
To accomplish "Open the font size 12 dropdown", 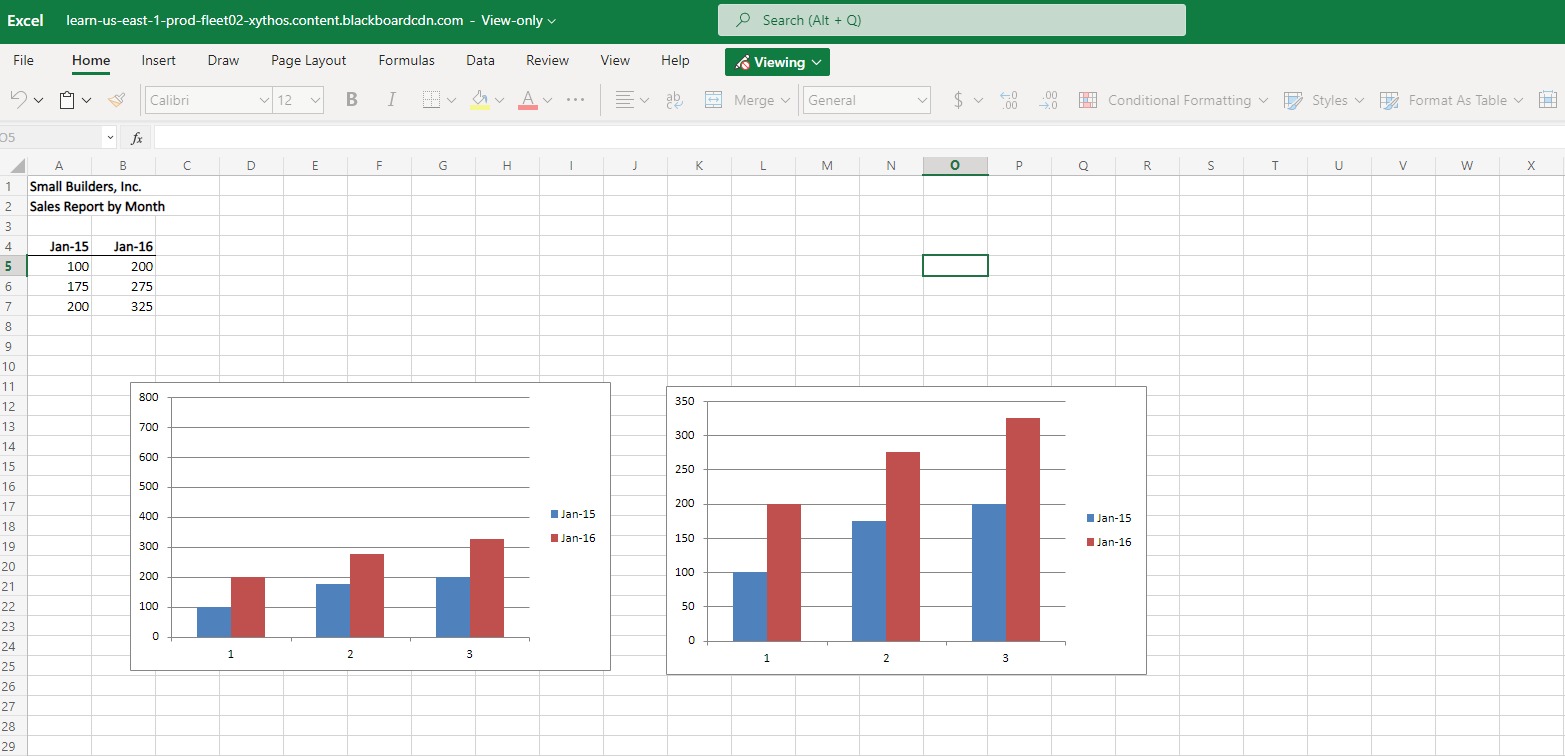I will pyautogui.click(x=316, y=100).
